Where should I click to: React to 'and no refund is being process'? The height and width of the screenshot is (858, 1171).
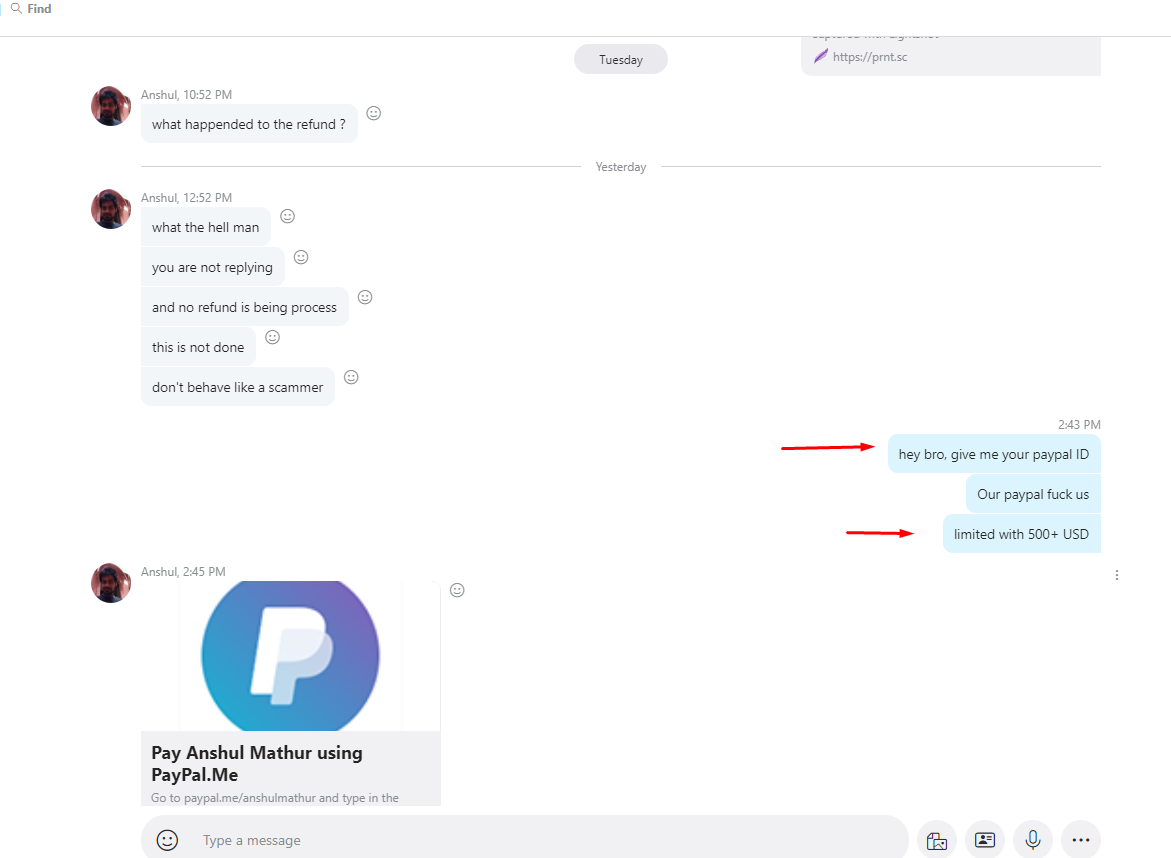(x=365, y=297)
